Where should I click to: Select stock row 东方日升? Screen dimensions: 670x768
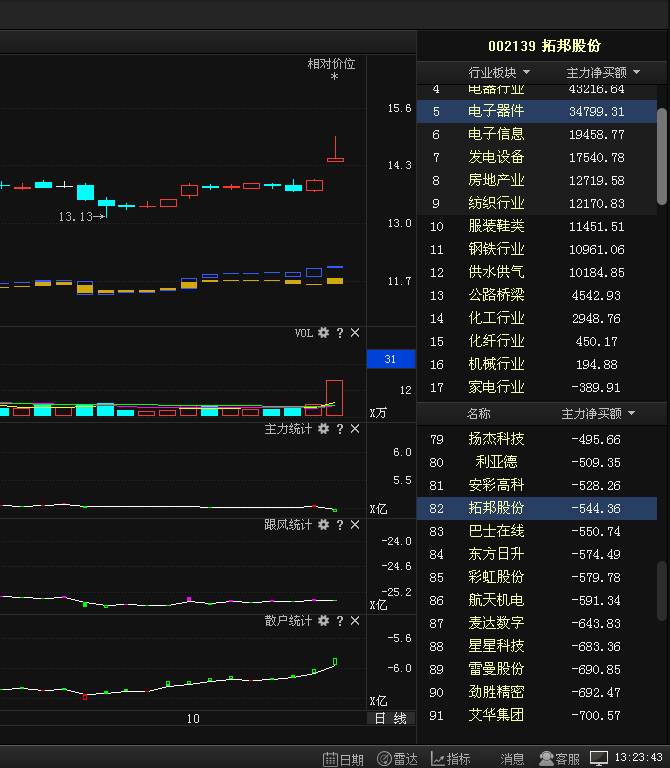(x=537, y=554)
